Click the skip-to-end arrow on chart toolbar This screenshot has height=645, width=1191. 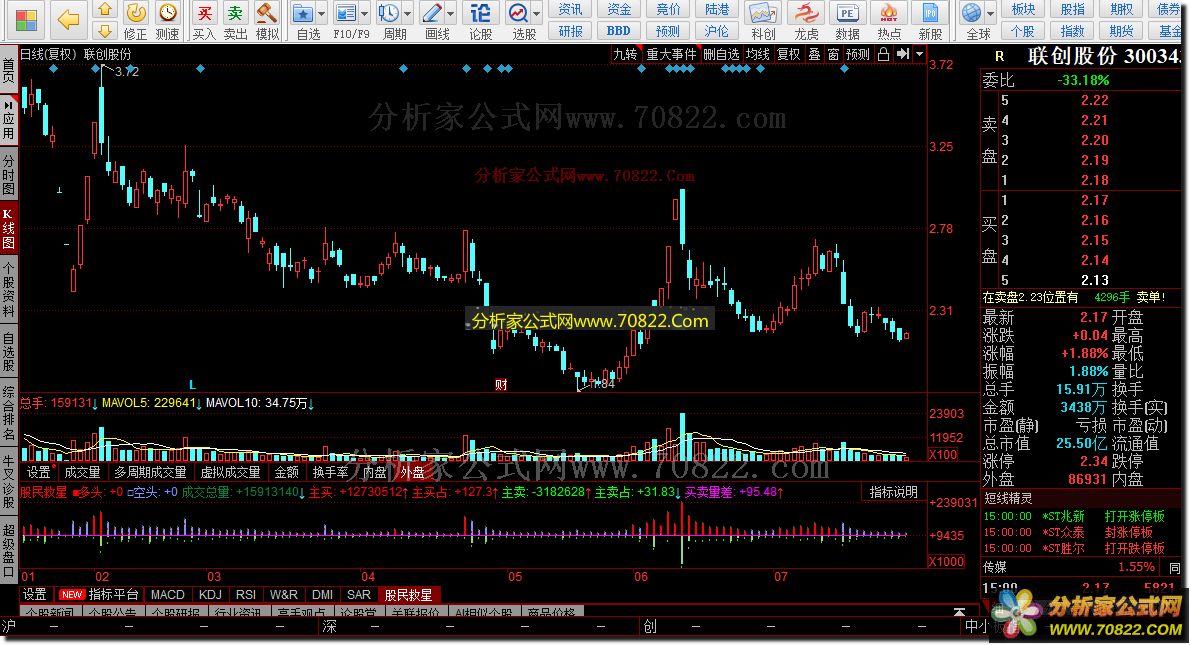902,54
